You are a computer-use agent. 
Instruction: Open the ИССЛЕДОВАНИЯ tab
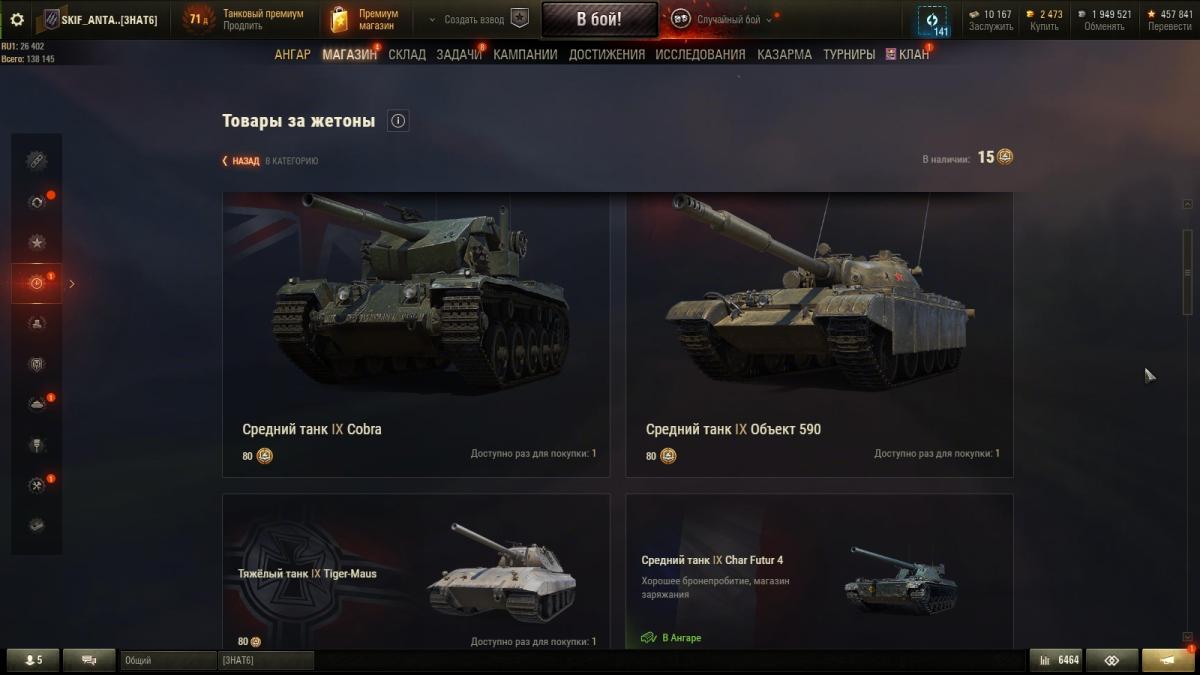click(x=700, y=54)
